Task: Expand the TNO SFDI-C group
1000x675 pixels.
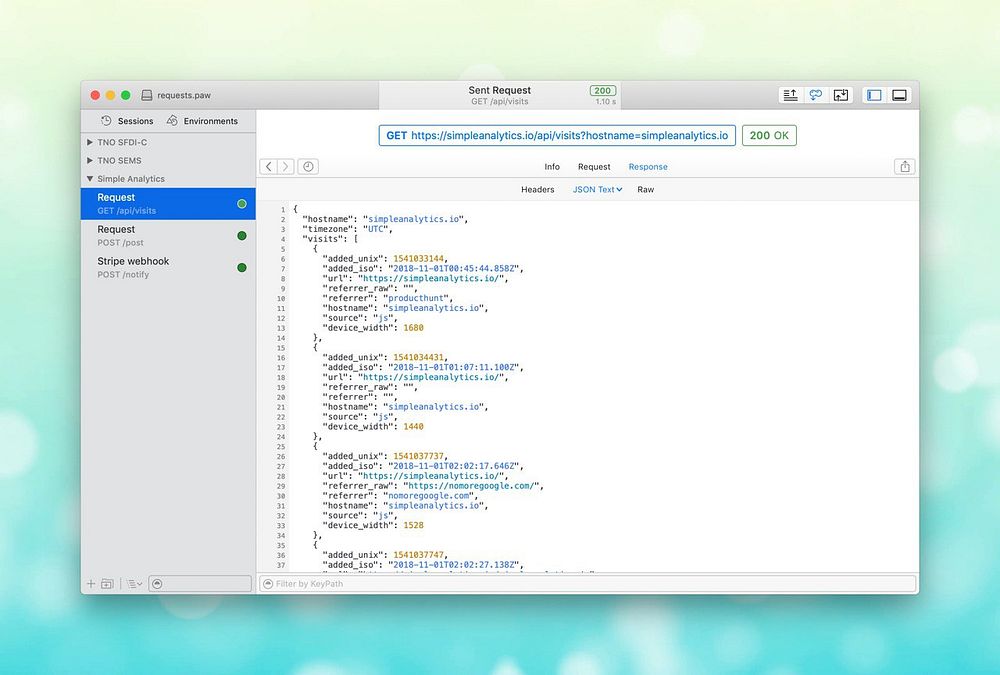Action: pyautogui.click(x=90, y=142)
